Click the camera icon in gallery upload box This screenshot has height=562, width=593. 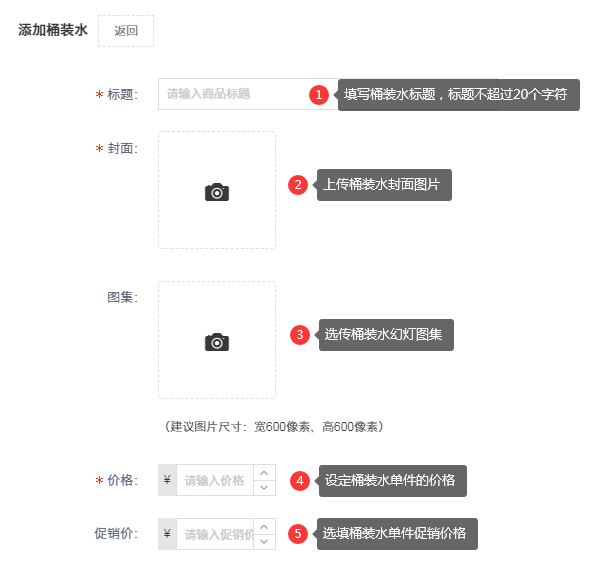click(217, 342)
